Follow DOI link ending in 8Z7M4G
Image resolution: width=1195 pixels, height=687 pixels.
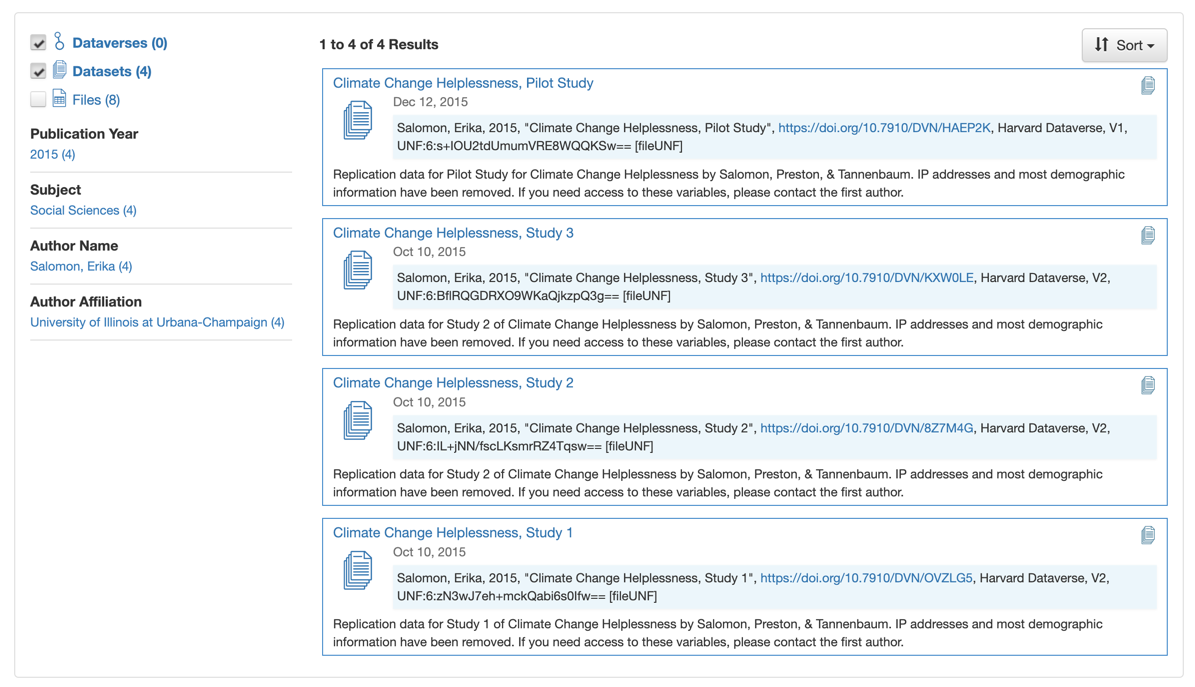coord(867,429)
